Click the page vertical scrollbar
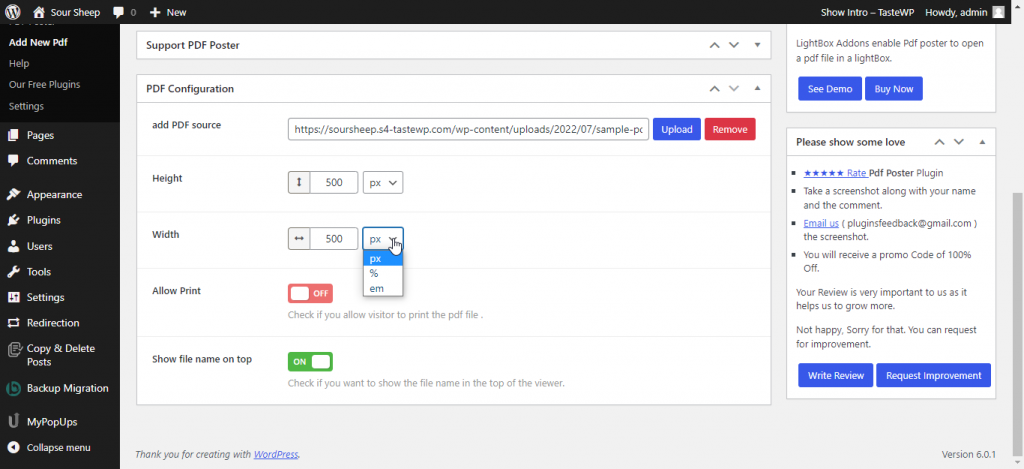The image size is (1024, 469). pyautogui.click(x=1018, y=323)
